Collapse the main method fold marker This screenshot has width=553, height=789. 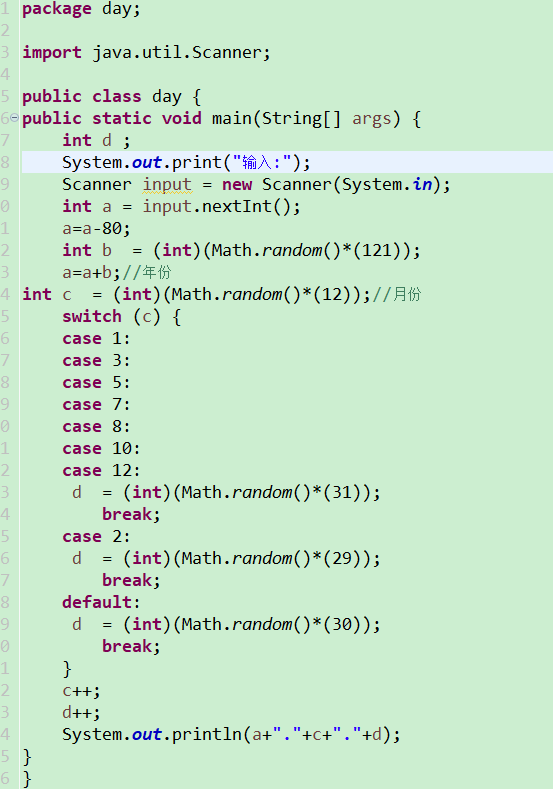(x=15, y=118)
